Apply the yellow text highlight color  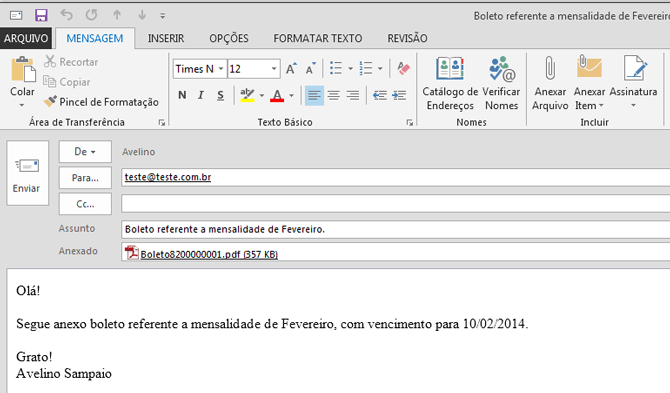click(x=247, y=95)
